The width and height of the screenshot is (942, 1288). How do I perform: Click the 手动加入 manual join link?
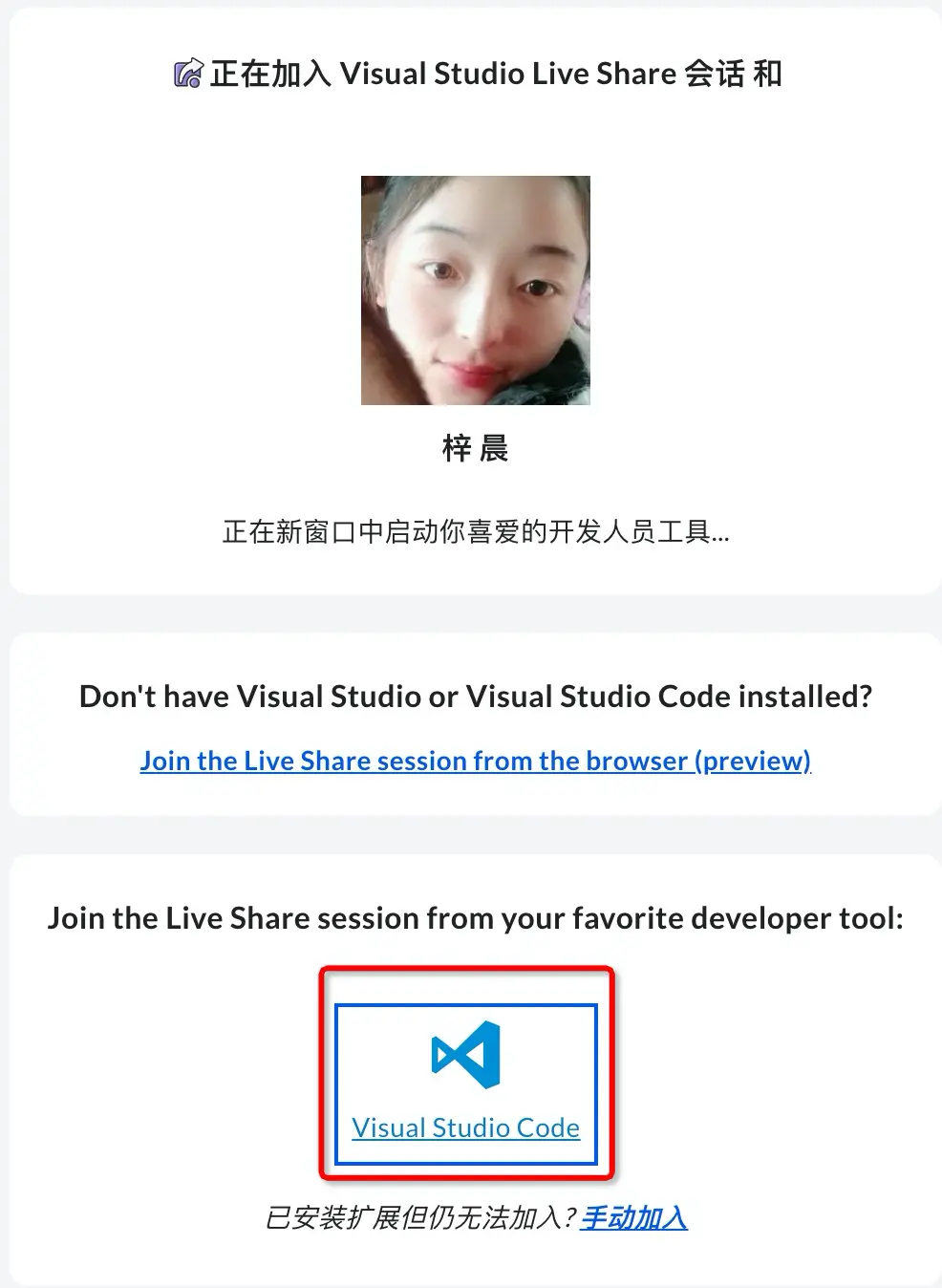coord(633,1217)
